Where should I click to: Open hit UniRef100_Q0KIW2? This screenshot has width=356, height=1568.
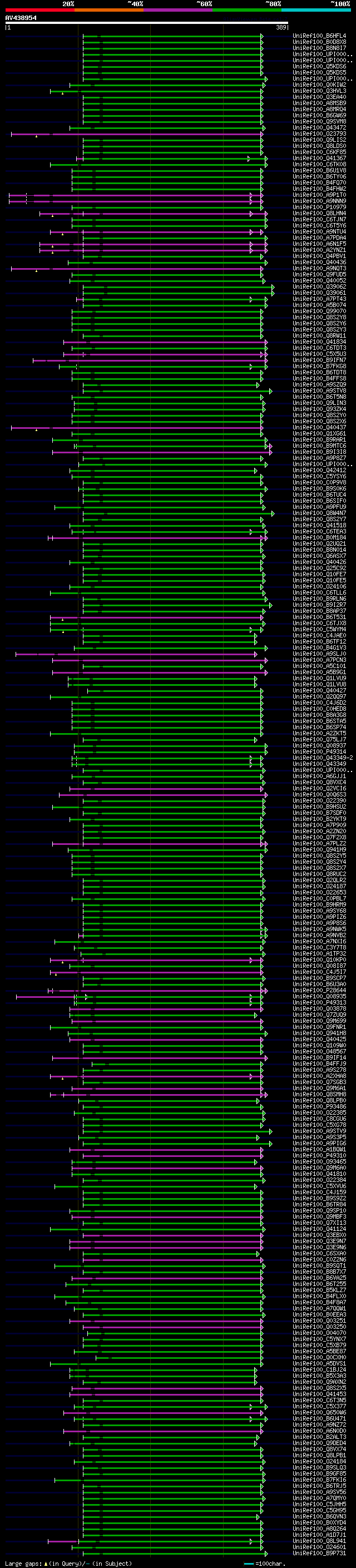coord(319,85)
